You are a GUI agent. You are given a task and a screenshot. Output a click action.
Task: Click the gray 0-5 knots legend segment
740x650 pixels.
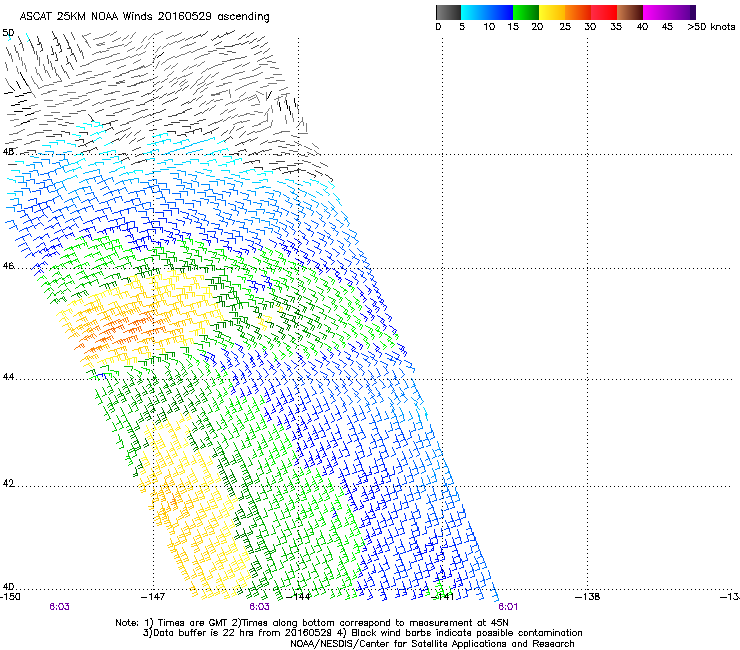click(x=448, y=12)
